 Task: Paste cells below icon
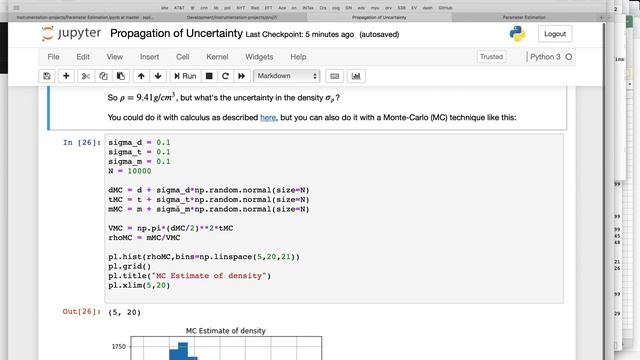(x=121, y=76)
